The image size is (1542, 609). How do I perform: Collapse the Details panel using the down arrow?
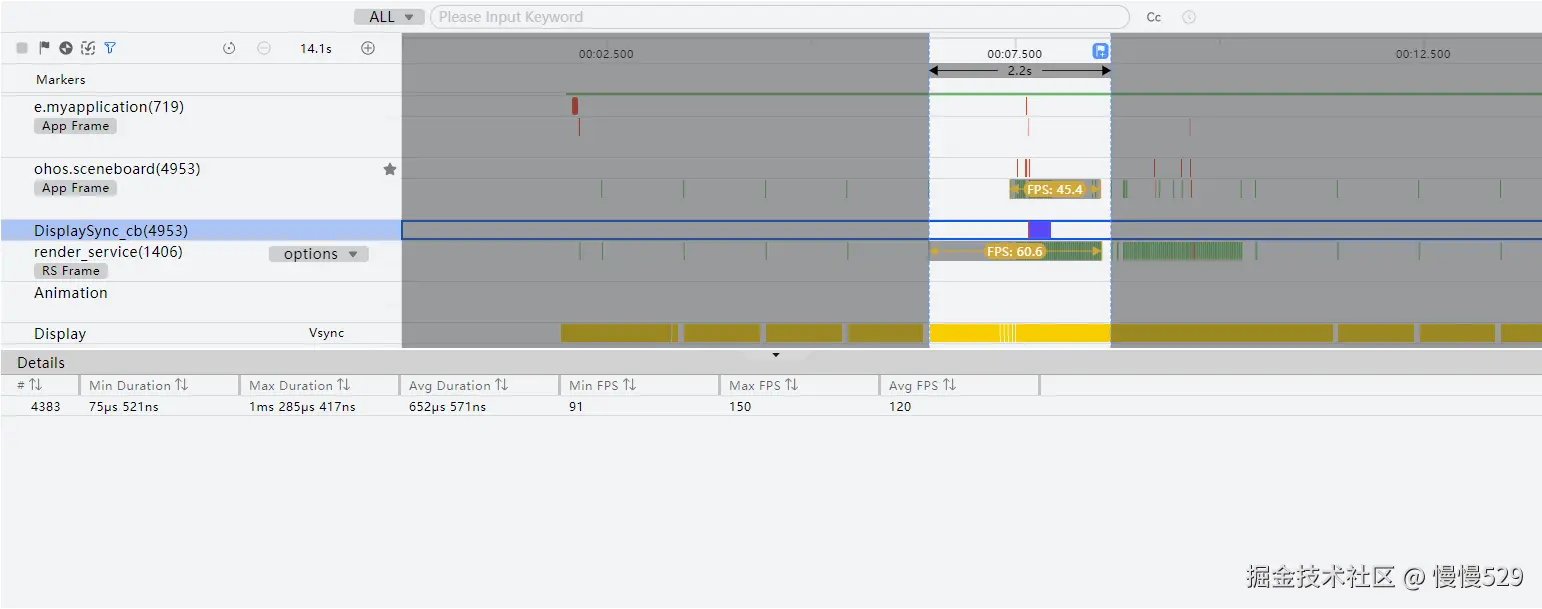(x=776, y=354)
